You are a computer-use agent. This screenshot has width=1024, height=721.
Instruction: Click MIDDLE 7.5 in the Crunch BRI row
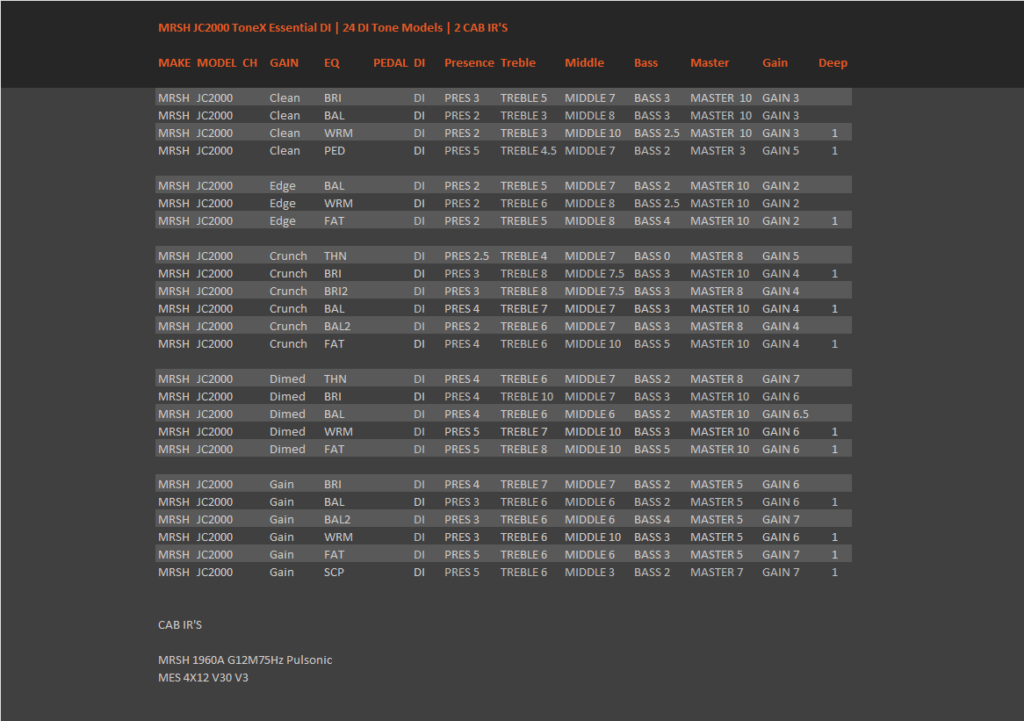[x=594, y=274]
